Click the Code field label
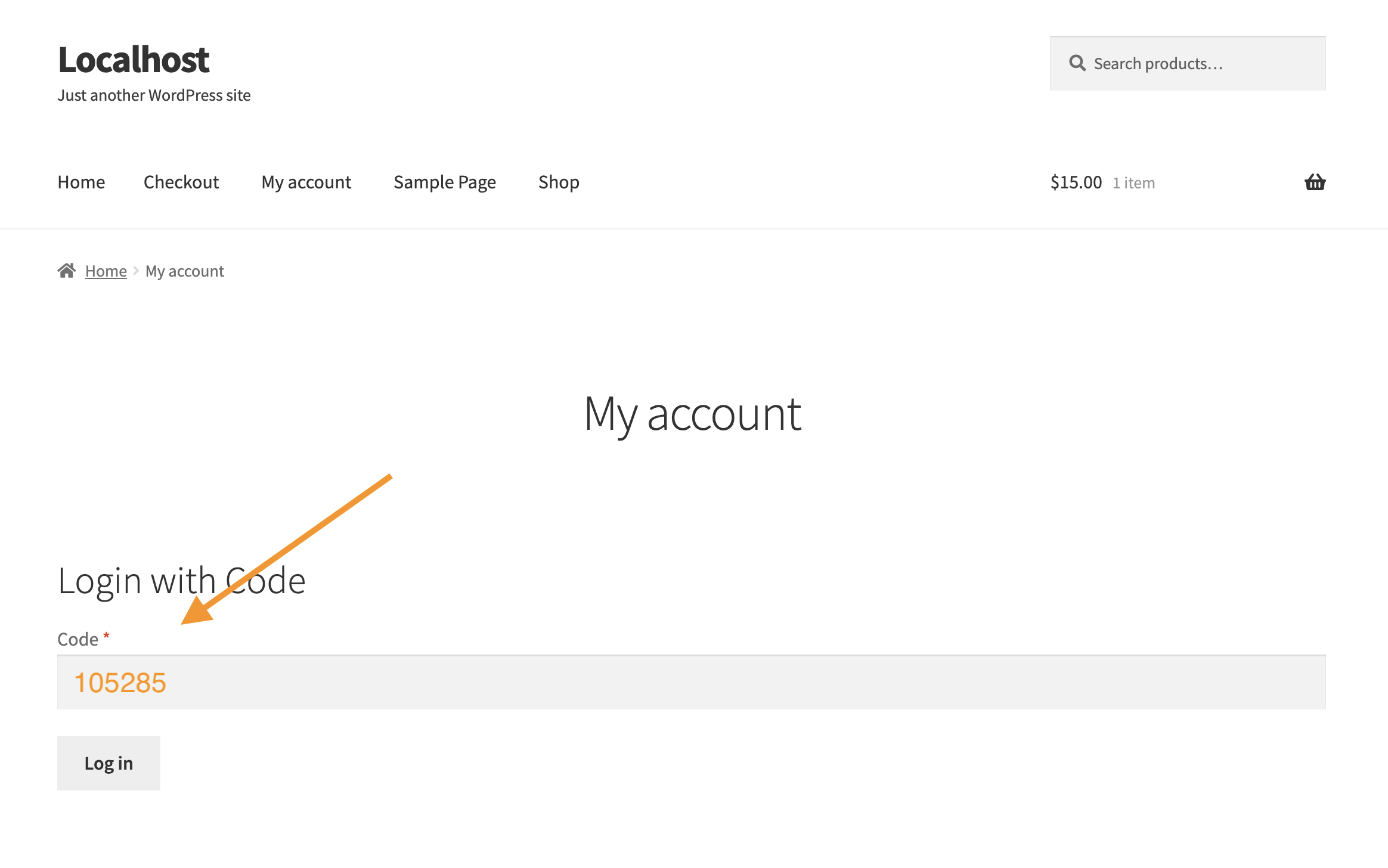1388x868 pixels. 78,639
